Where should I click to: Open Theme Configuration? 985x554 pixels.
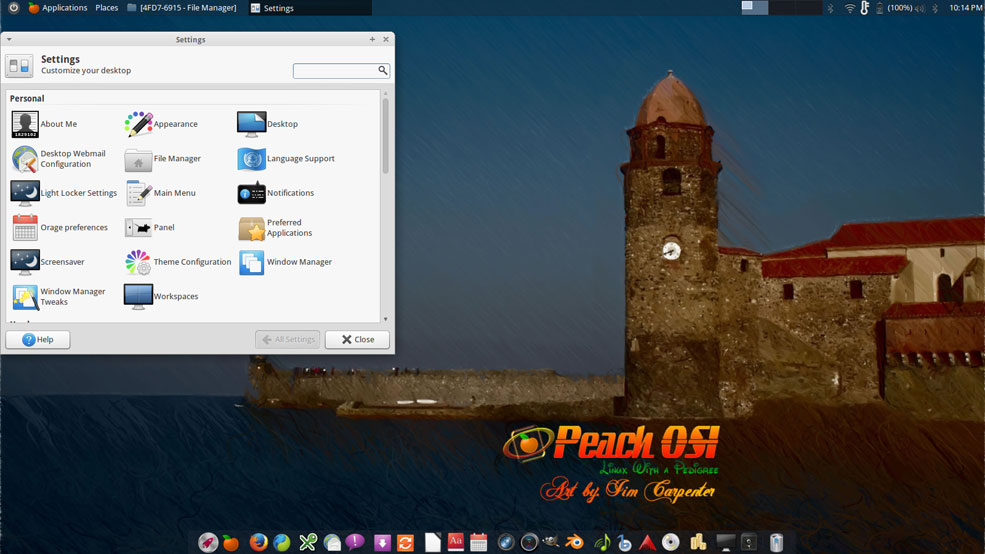(178, 263)
